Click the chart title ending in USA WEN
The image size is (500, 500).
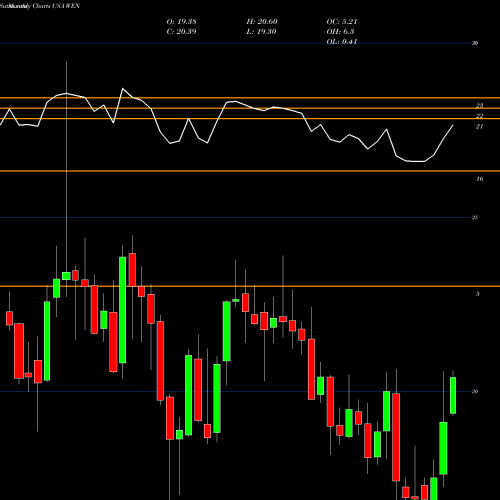point(40,6)
